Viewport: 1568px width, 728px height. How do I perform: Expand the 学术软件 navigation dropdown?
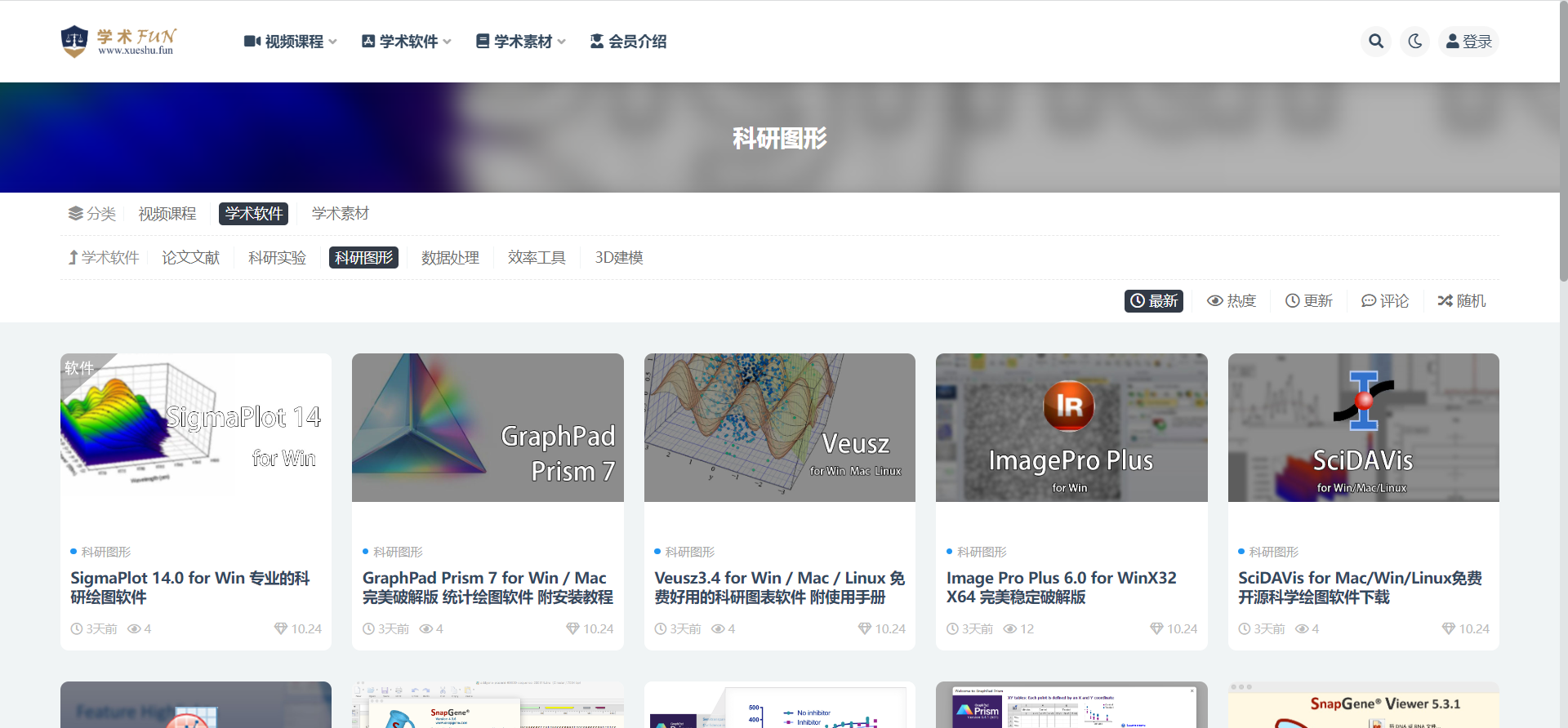(407, 42)
